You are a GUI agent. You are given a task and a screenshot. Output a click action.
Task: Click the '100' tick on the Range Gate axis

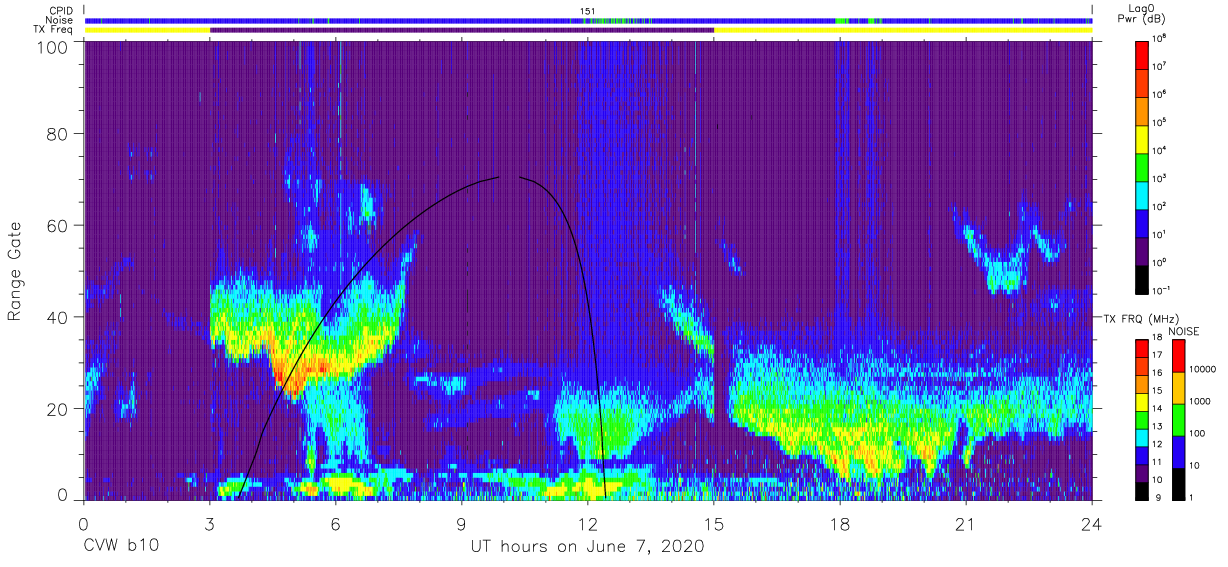pyautogui.click(x=52, y=47)
